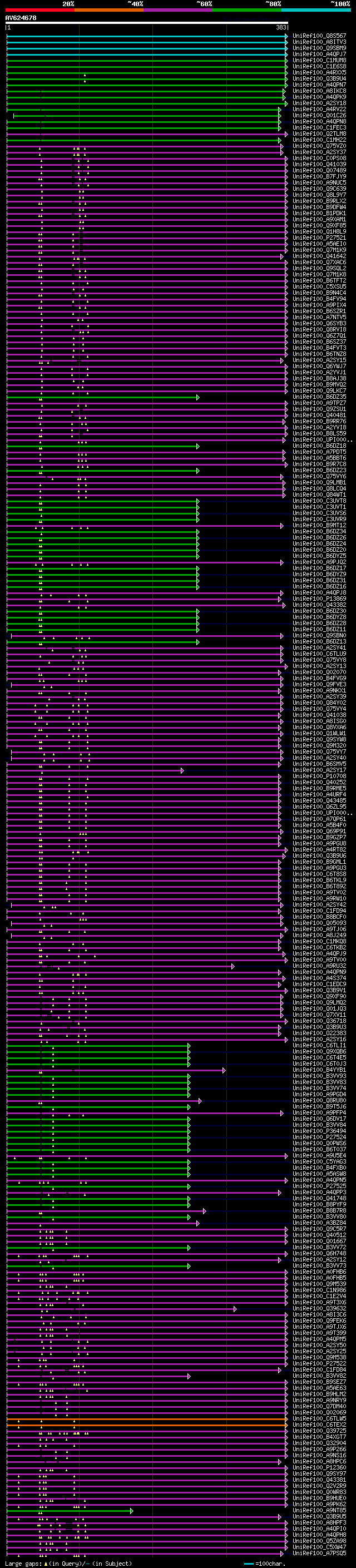356x1568 pixels.
Task: Select the UniRef100_P10708 label
Action: coord(319,776)
